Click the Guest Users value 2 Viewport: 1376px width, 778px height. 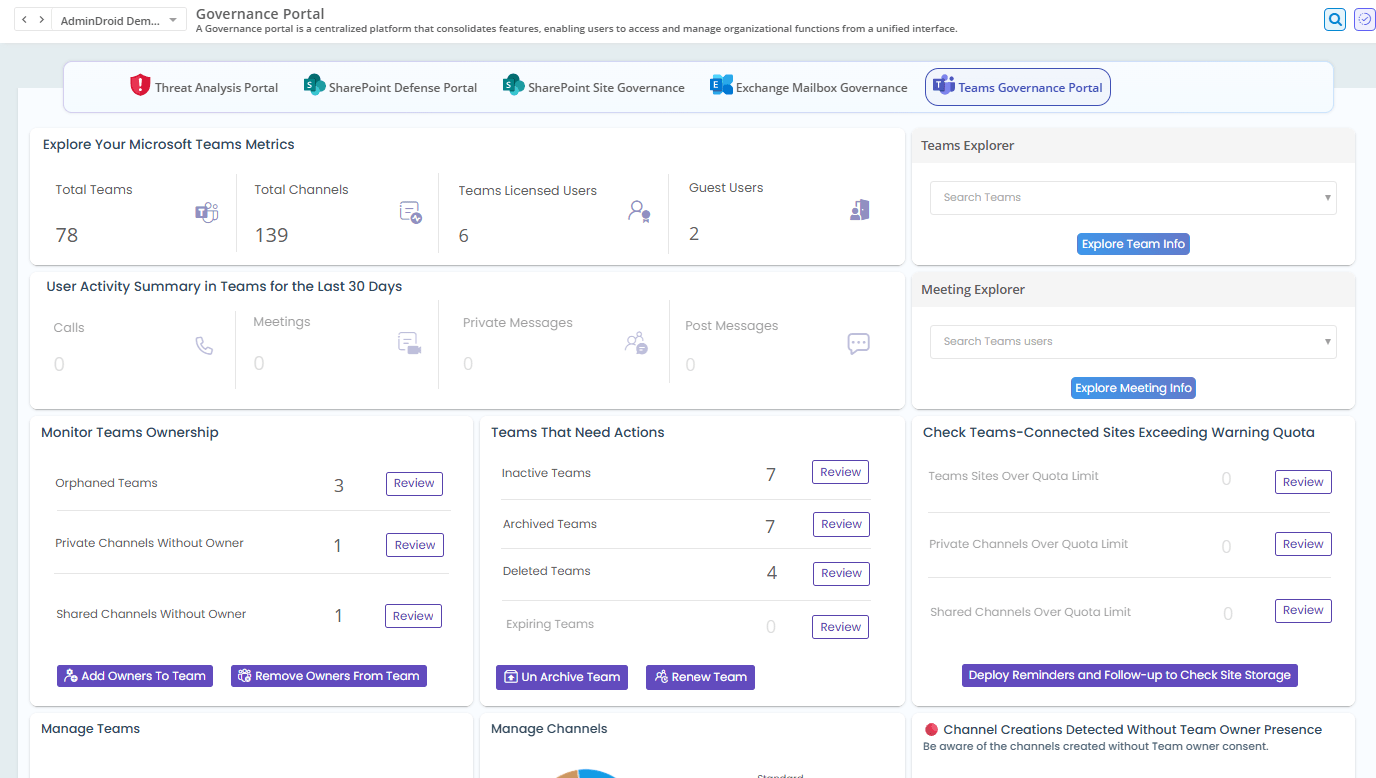694,234
